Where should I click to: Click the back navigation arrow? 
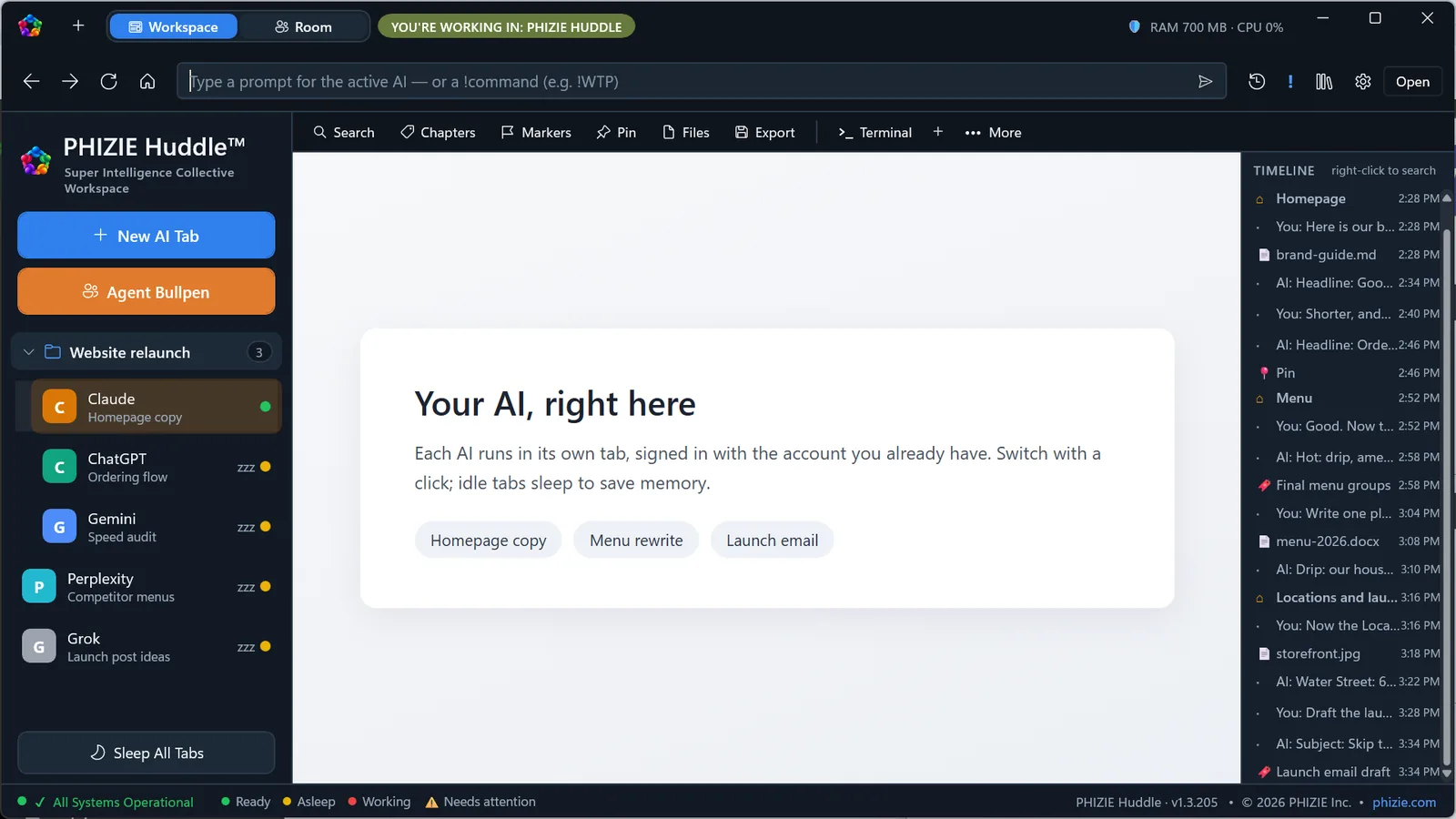click(x=31, y=81)
